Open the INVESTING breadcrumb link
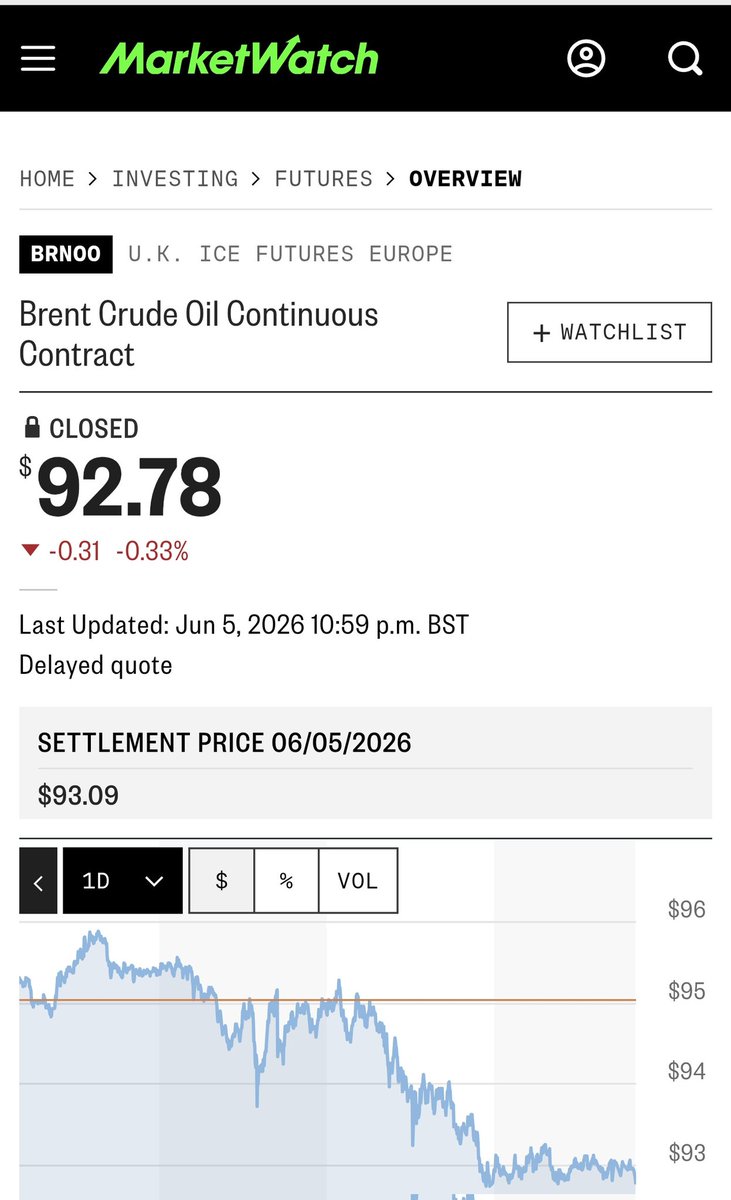This screenshot has height=1200, width=731. click(x=175, y=179)
